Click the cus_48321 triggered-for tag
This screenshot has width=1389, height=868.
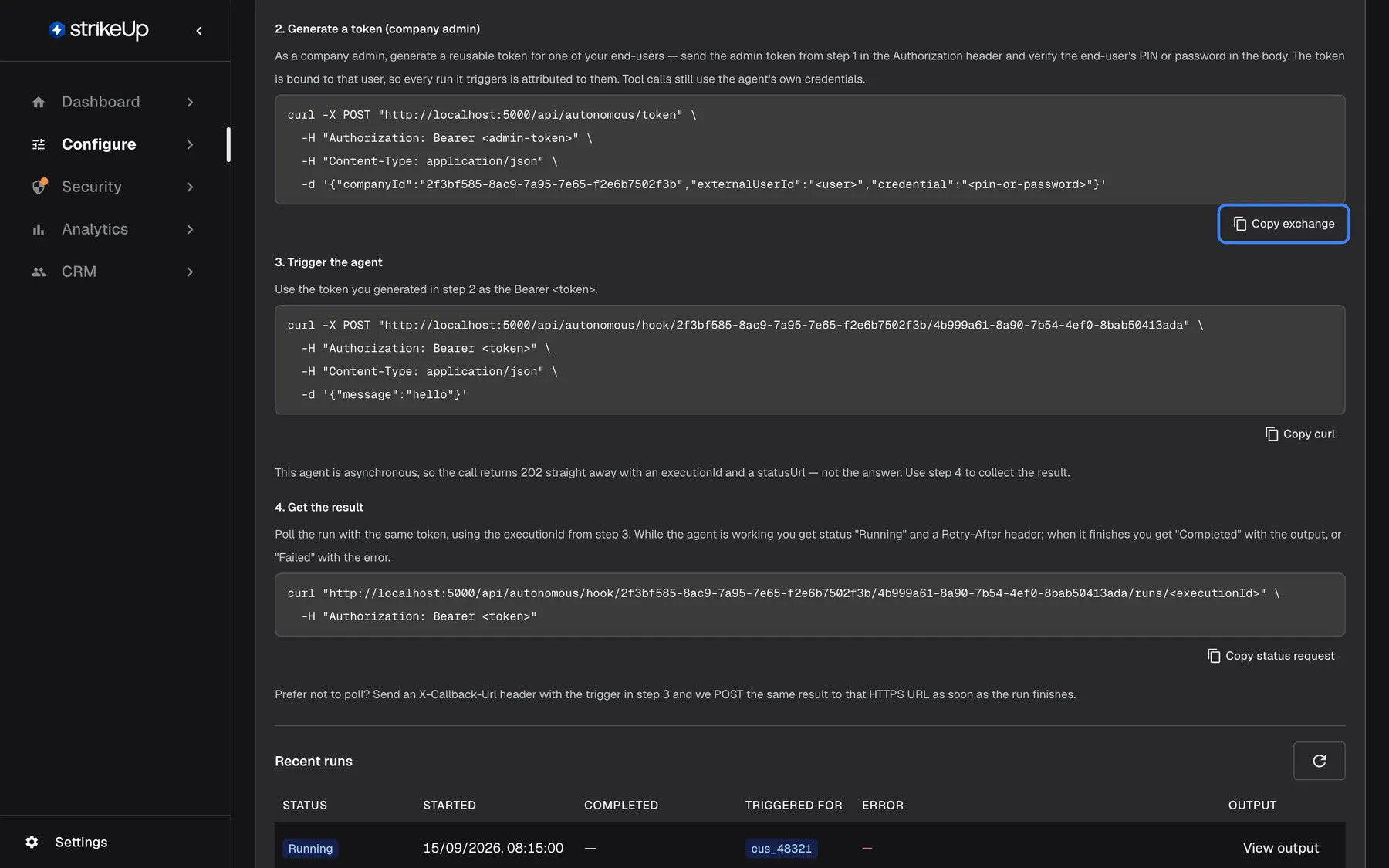[781, 849]
